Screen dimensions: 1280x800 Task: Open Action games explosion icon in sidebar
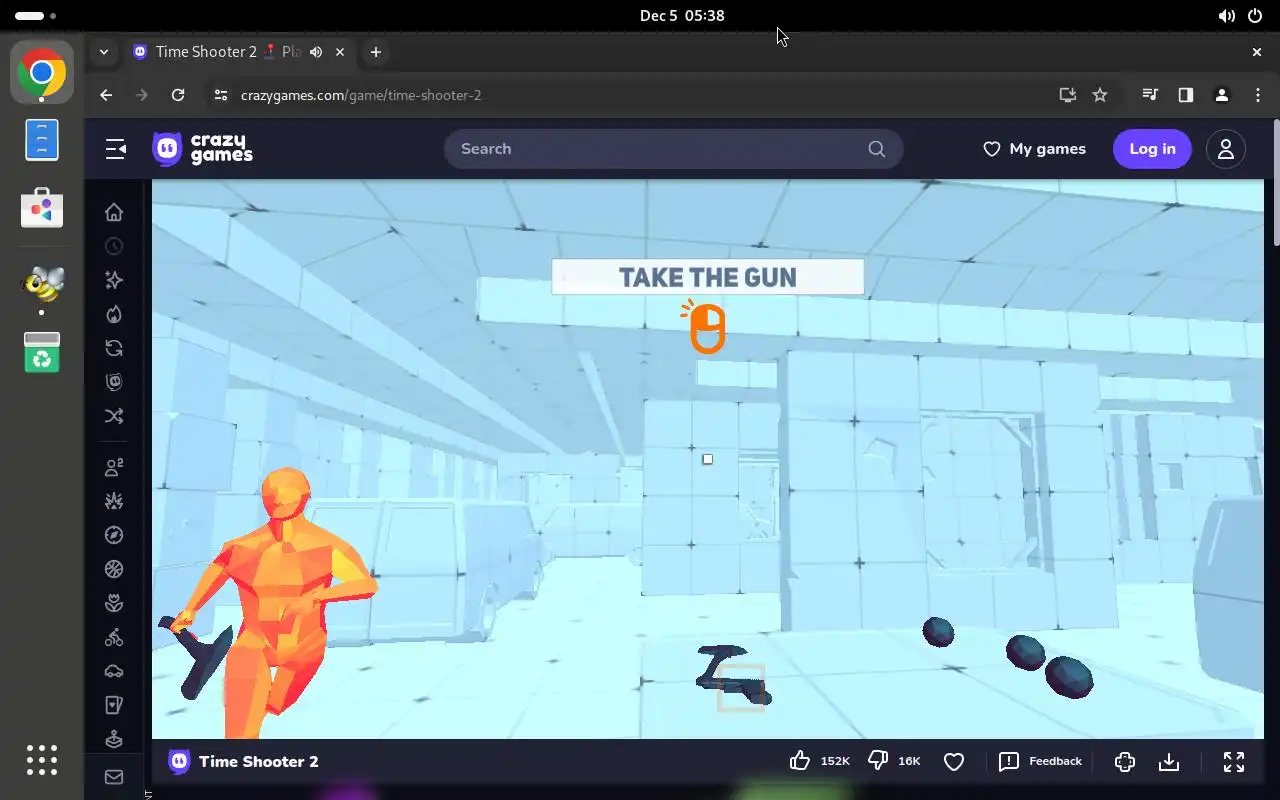(114, 501)
